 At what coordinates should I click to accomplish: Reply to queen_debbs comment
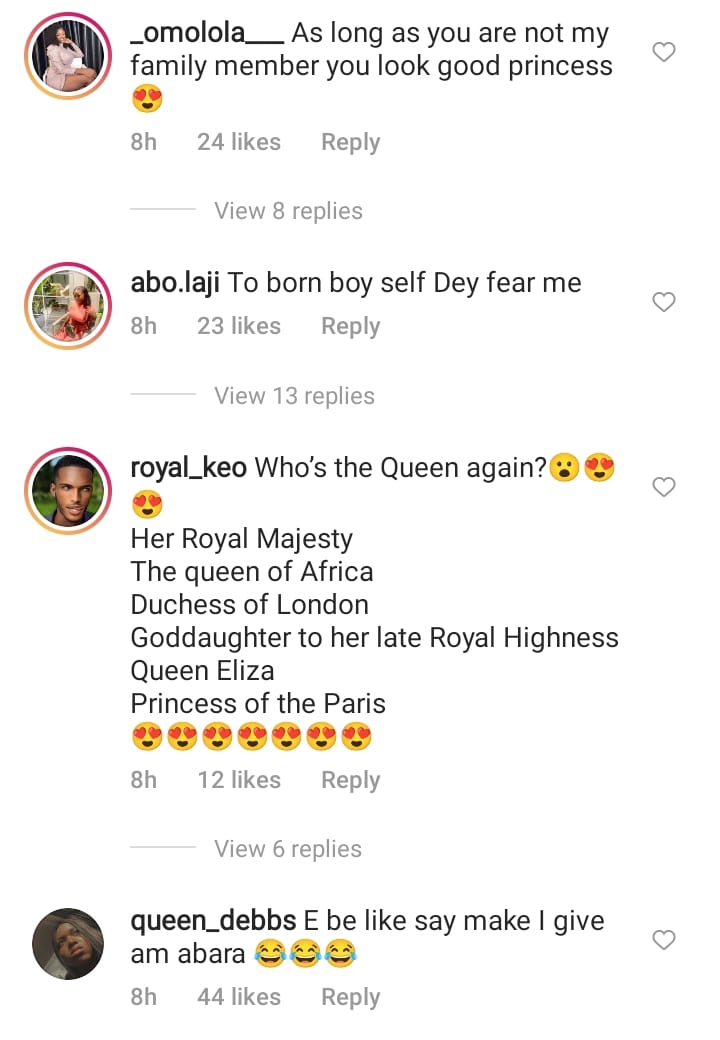pyautogui.click(x=350, y=997)
